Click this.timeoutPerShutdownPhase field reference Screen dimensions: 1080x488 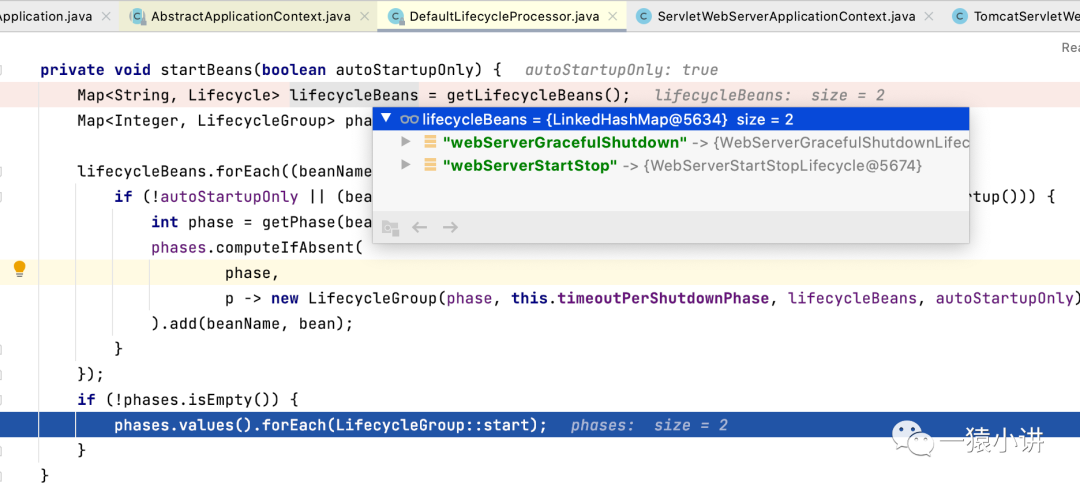click(640, 298)
